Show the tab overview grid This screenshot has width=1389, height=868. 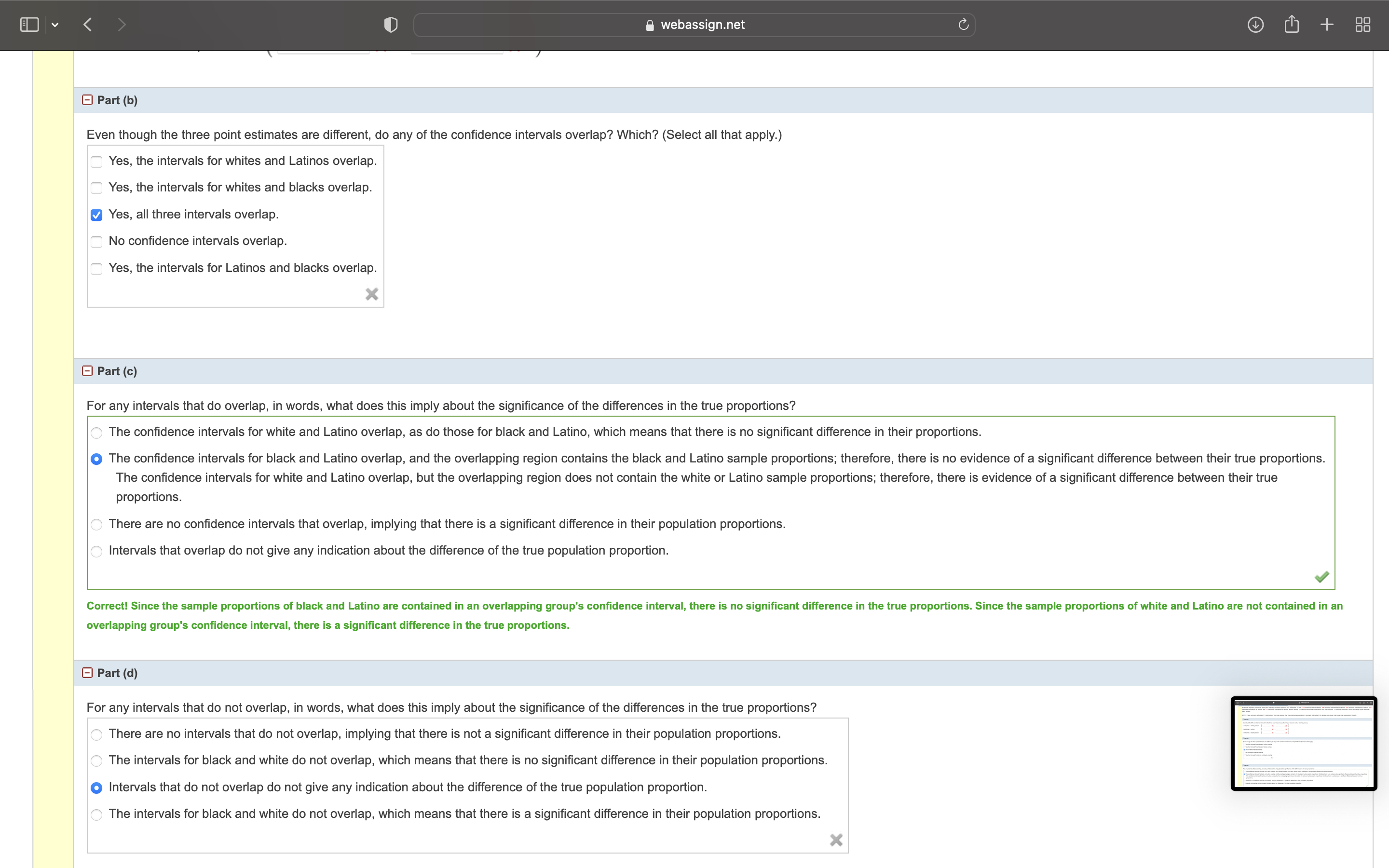[1362, 24]
